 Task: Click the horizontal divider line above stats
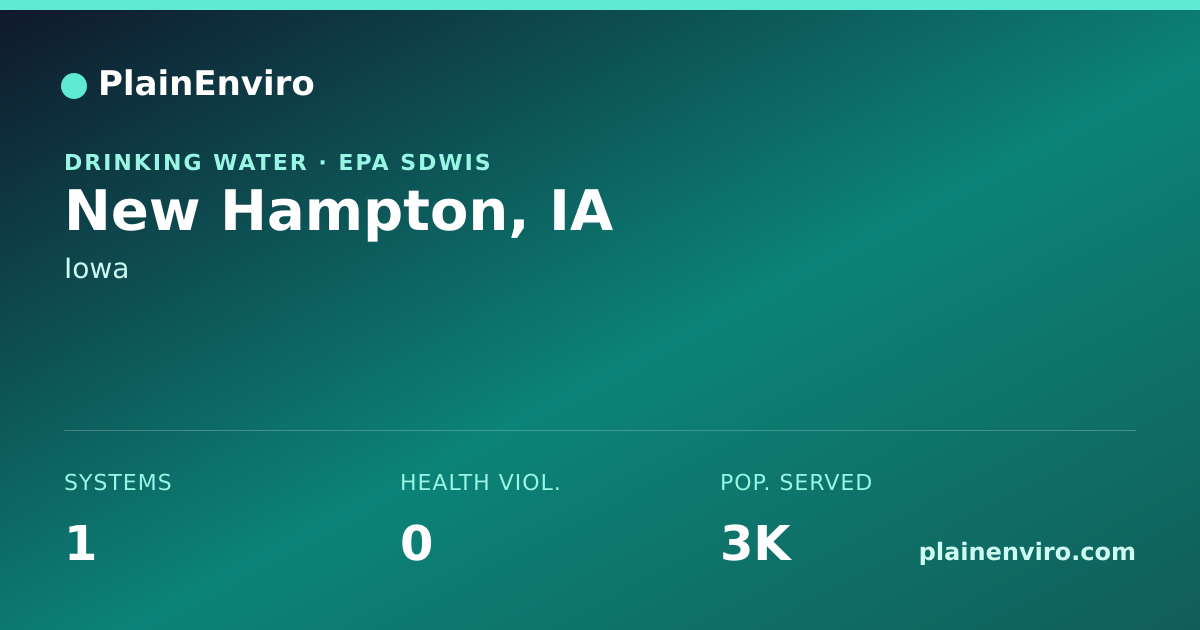600,430
